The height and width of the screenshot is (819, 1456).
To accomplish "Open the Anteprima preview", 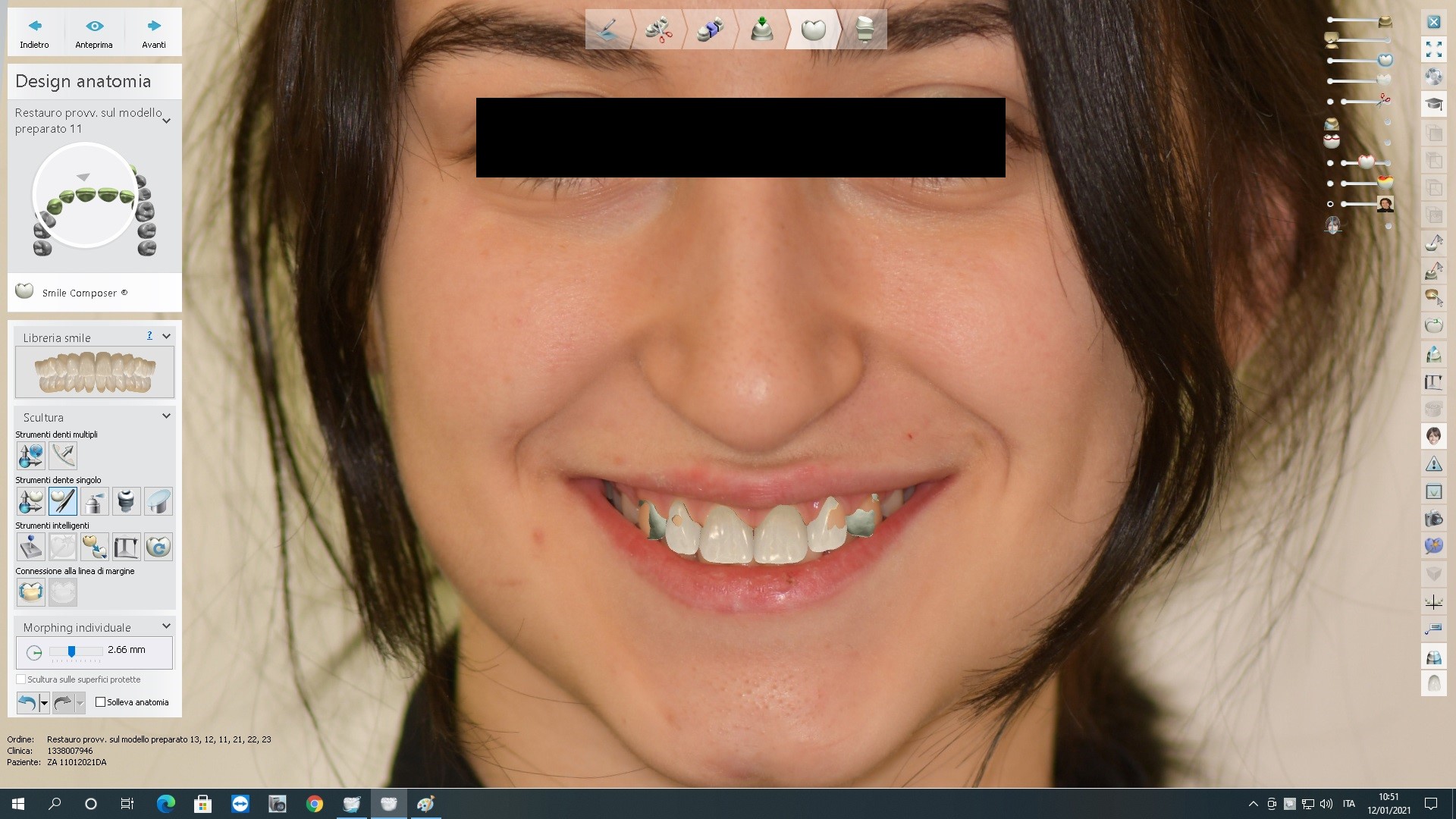I will click(94, 33).
